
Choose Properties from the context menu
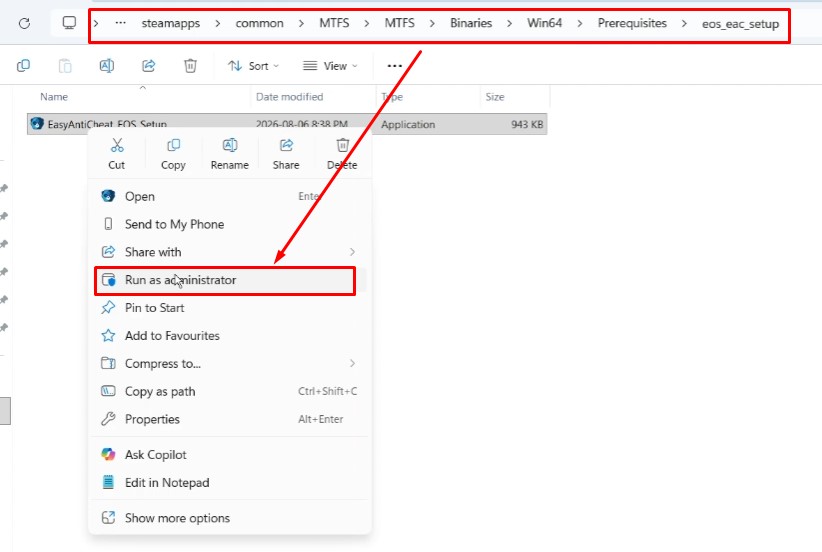pyautogui.click(x=230, y=419)
